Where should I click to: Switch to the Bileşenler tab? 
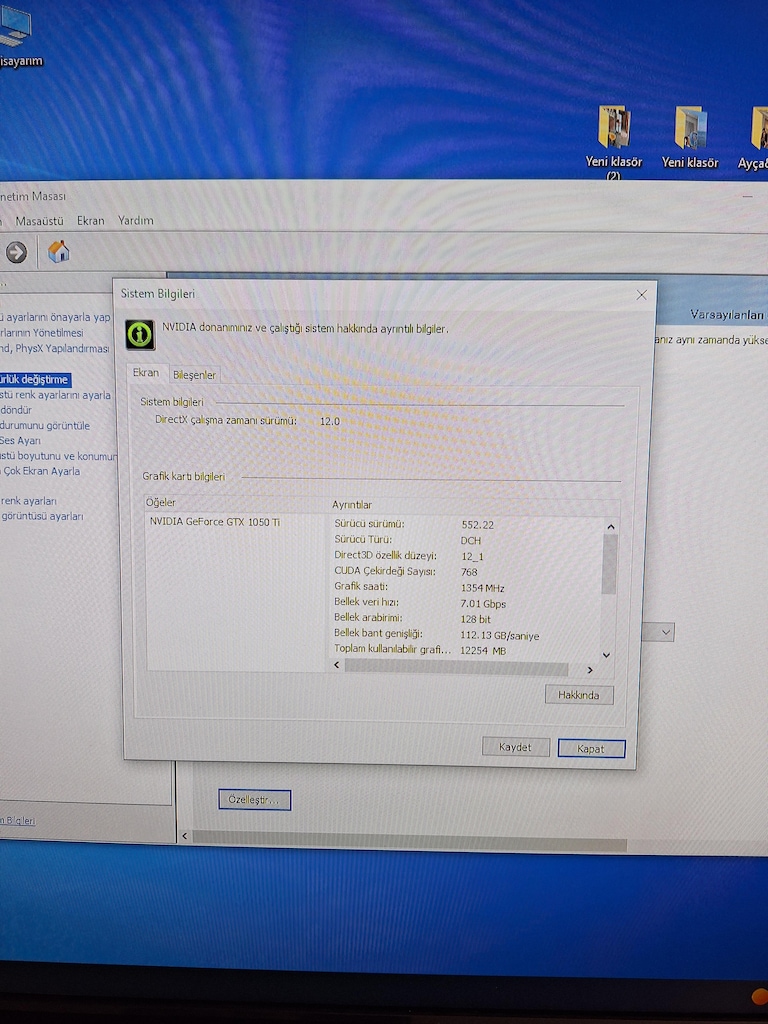tap(194, 375)
